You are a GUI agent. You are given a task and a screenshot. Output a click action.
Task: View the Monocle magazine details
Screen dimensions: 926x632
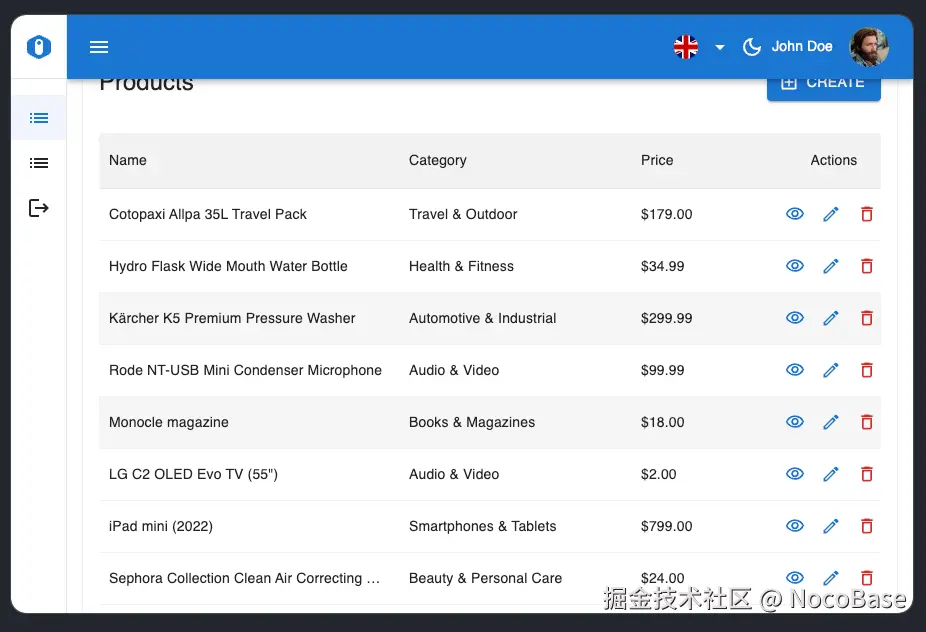pos(795,422)
